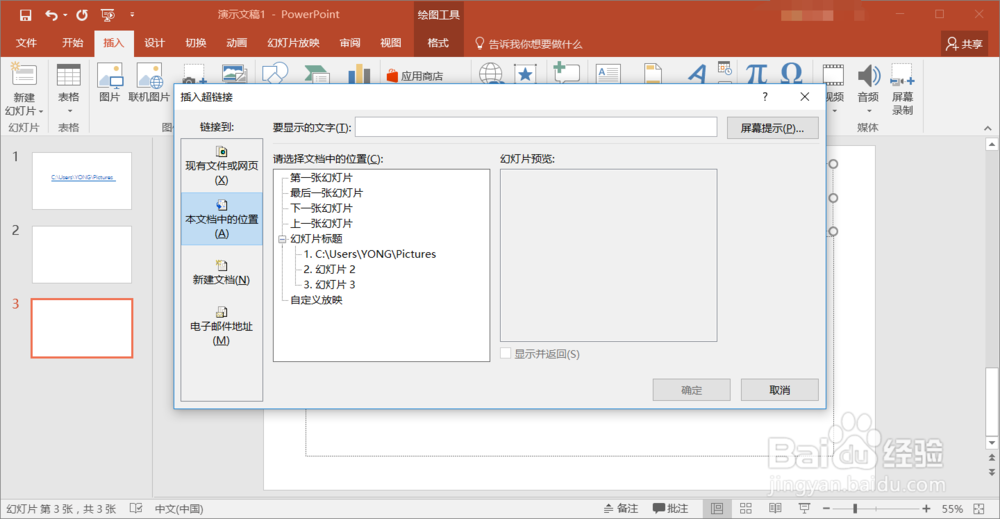1000x519 pixels.
Task: Click the 联机图片 online pictures icon
Action: click(x=149, y=75)
